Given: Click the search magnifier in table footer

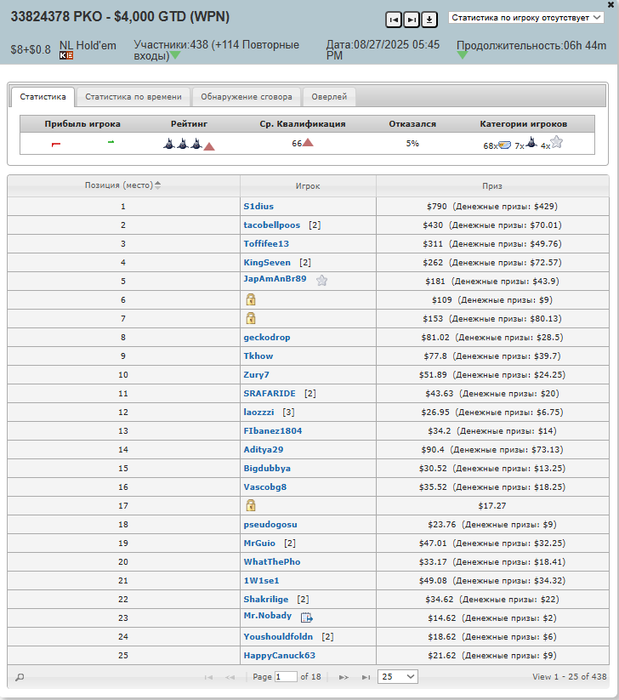Looking at the screenshot, I should (20, 677).
